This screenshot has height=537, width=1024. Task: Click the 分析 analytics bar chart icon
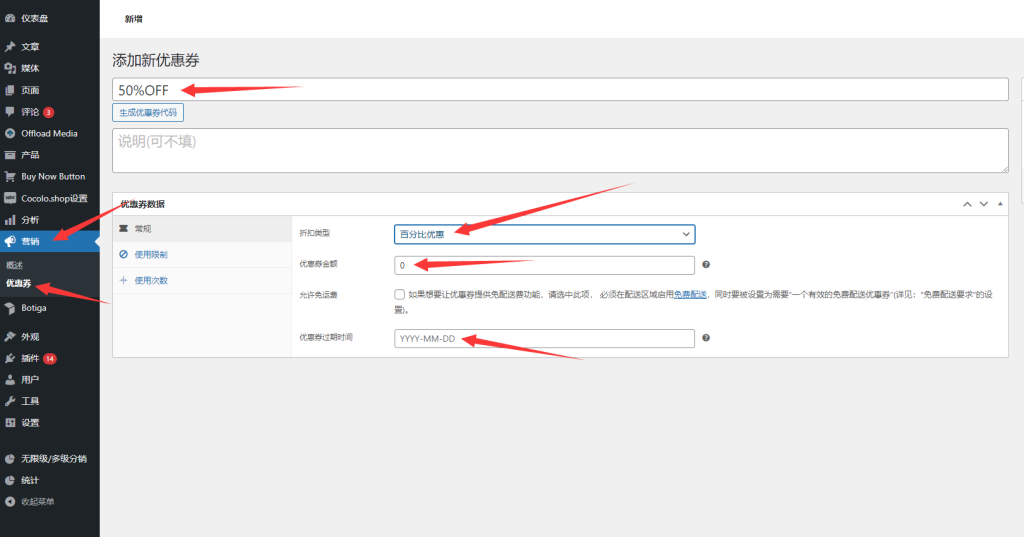pyautogui.click(x=10, y=219)
